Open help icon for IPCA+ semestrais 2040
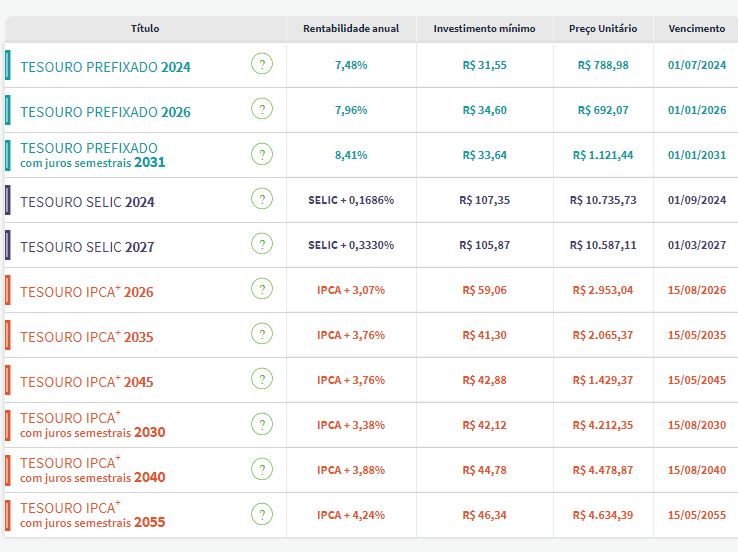This screenshot has width=738, height=552. [262, 469]
